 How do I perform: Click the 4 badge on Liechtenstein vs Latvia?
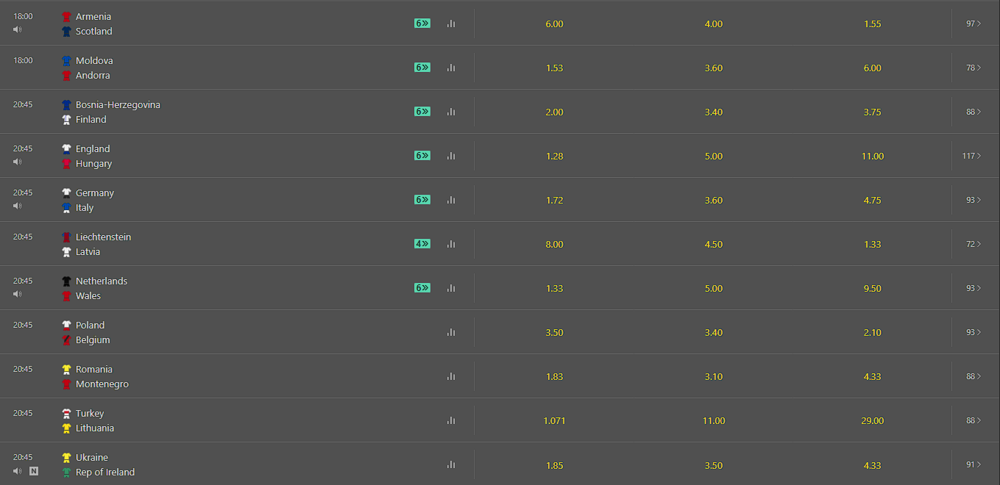[422, 244]
